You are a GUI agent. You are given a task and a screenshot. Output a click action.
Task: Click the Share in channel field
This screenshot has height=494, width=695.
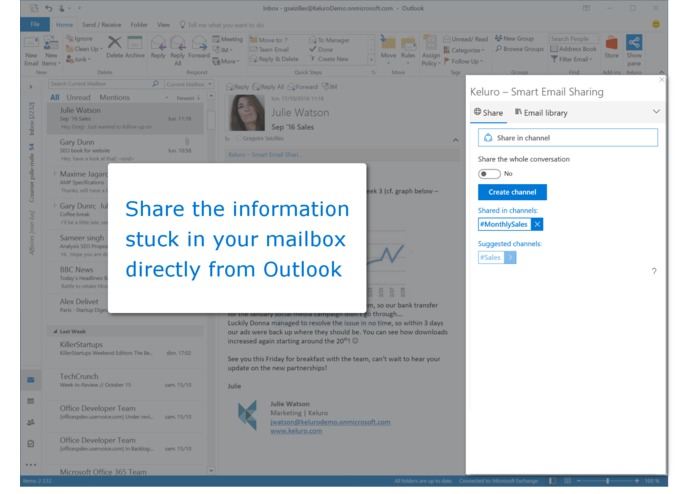[x=568, y=138]
